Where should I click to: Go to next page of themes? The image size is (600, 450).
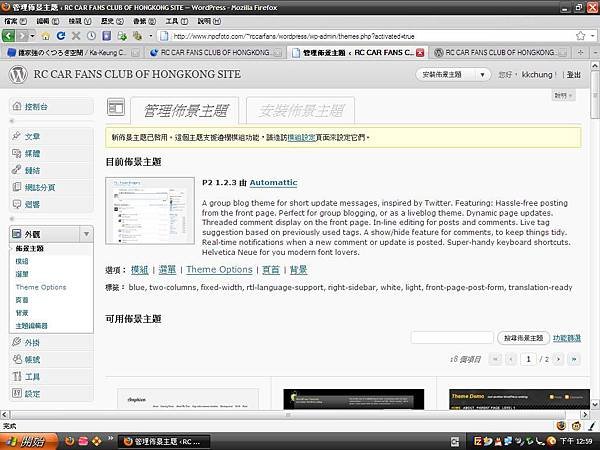559,359
